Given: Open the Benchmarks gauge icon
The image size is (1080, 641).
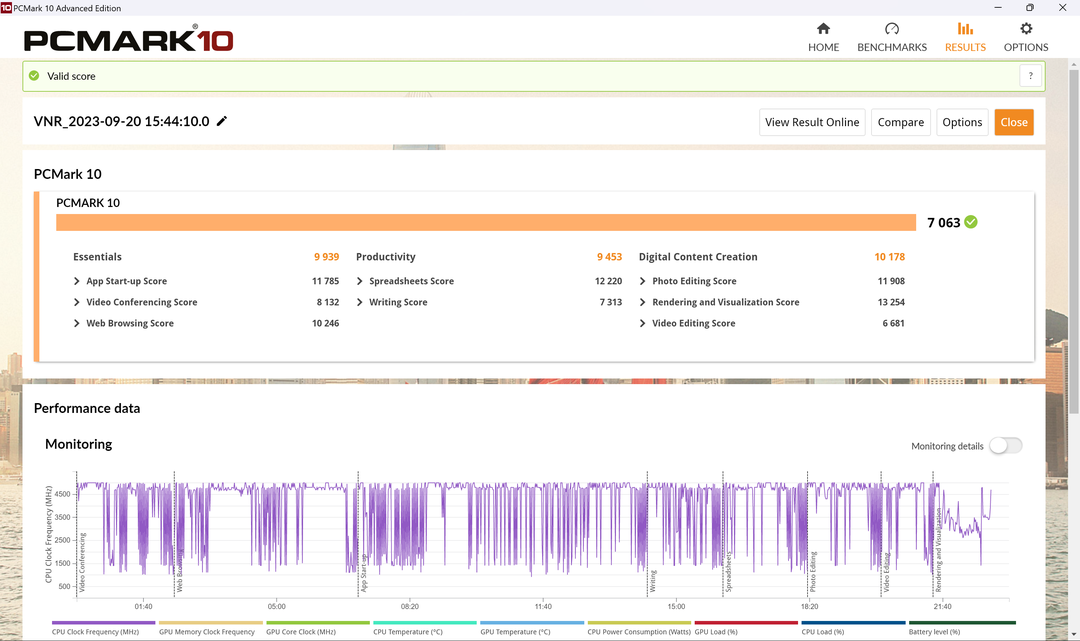Looking at the screenshot, I should [x=892, y=29].
